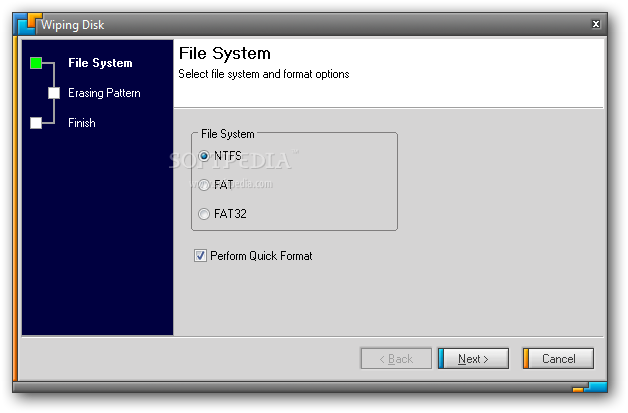Click the Finish step marker square
Screen dimensions: 628x413
click(x=36, y=123)
